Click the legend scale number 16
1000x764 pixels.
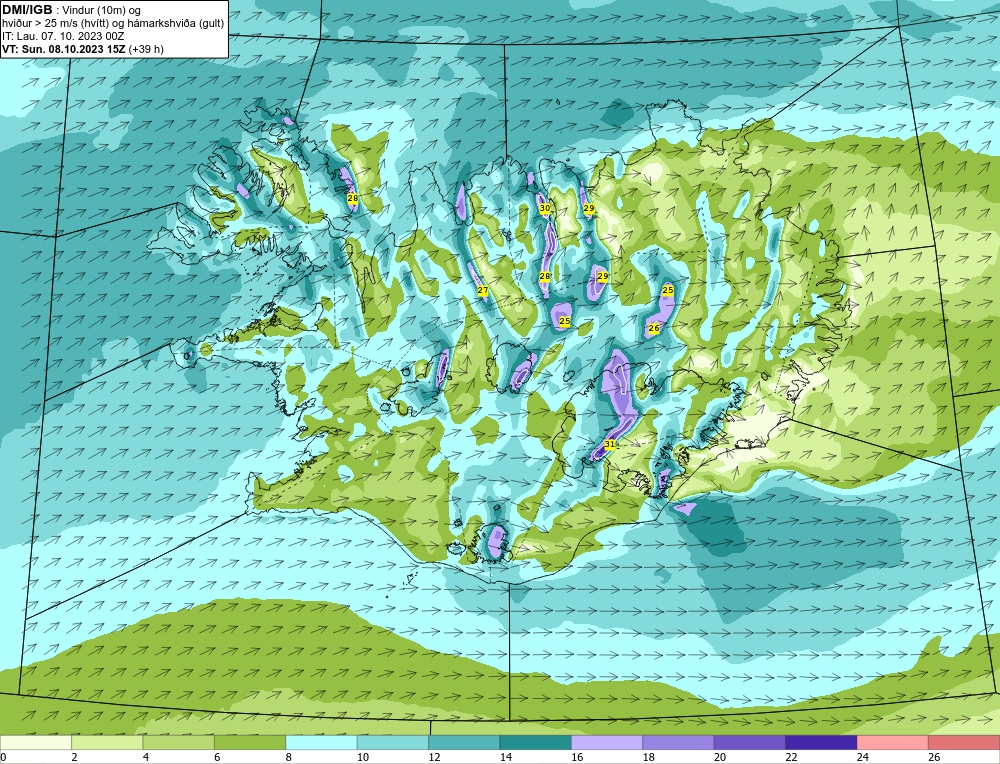(x=577, y=757)
